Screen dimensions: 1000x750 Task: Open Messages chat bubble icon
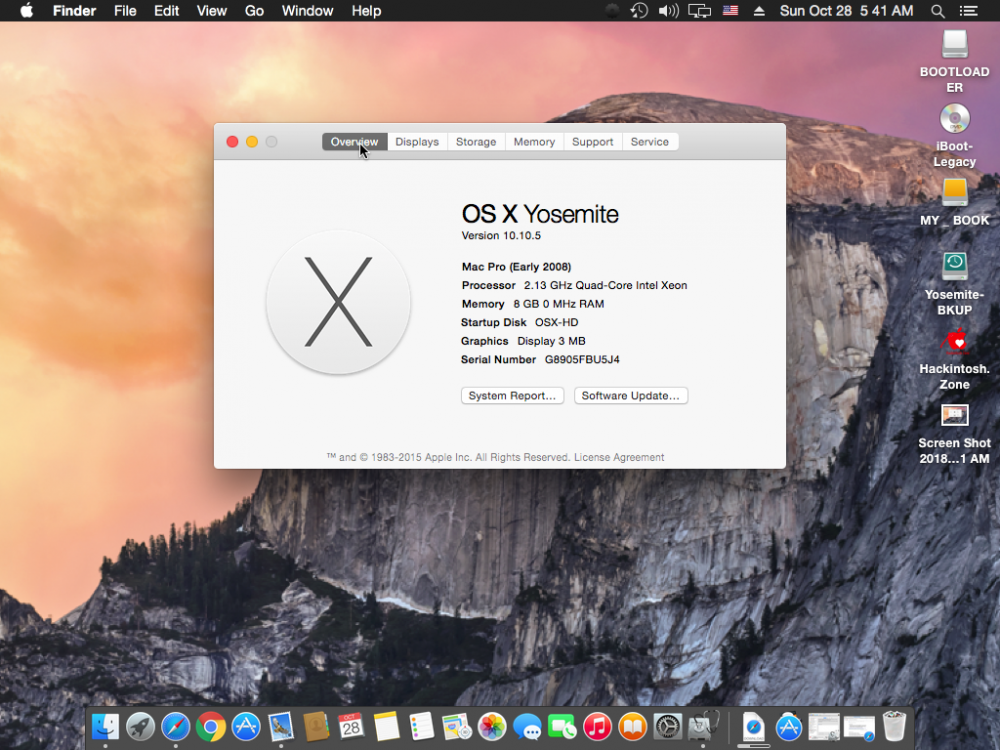tap(527, 726)
